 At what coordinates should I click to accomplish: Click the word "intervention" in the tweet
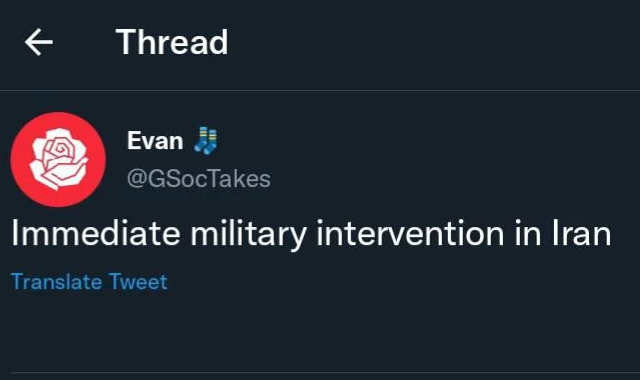click(410, 233)
